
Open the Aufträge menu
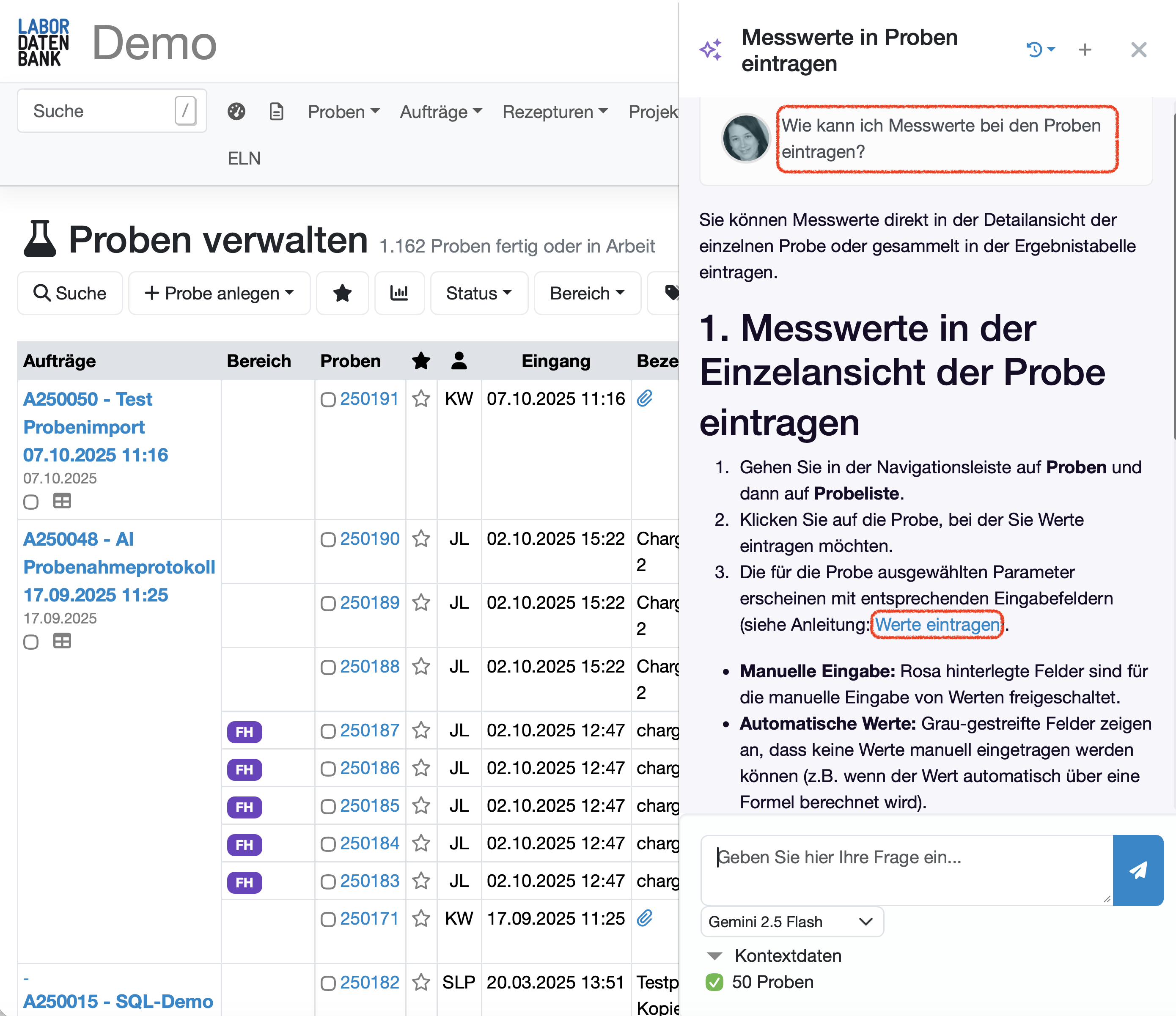coord(440,112)
